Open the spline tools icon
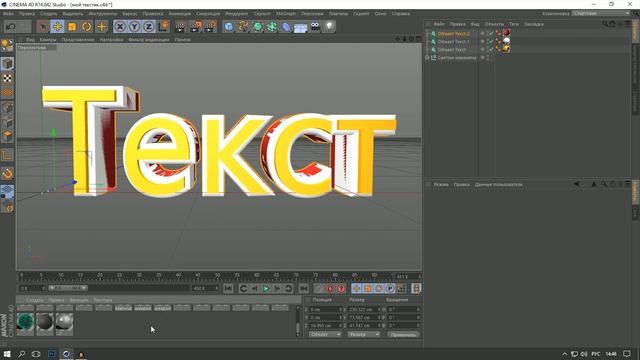The width and height of the screenshot is (640, 360). pos(243,27)
